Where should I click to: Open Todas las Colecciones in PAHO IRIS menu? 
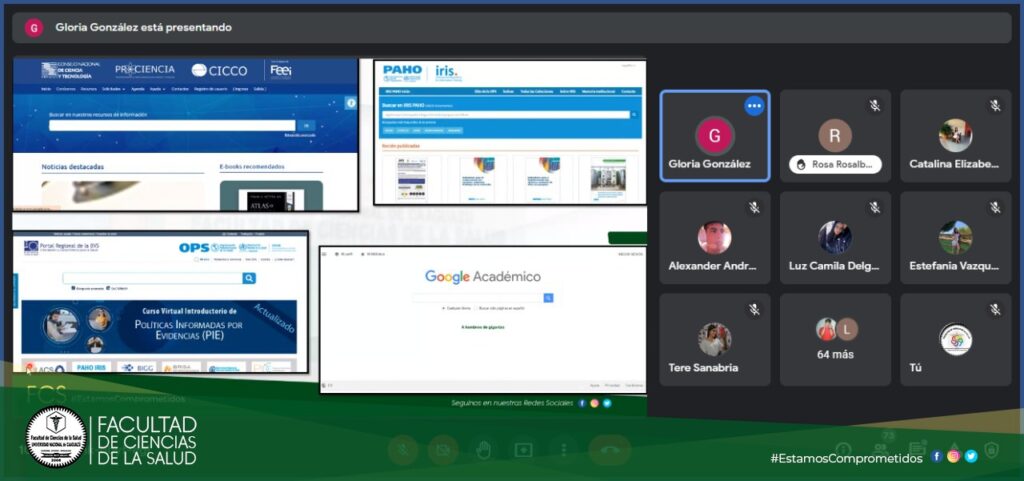(x=536, y=92)
